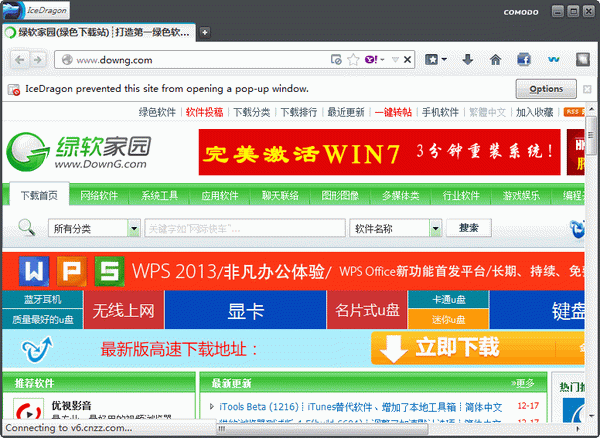The height and width of the screenshot is (438, 600).
Task: Click the Facebook share icon
Action: pos(523,59)
